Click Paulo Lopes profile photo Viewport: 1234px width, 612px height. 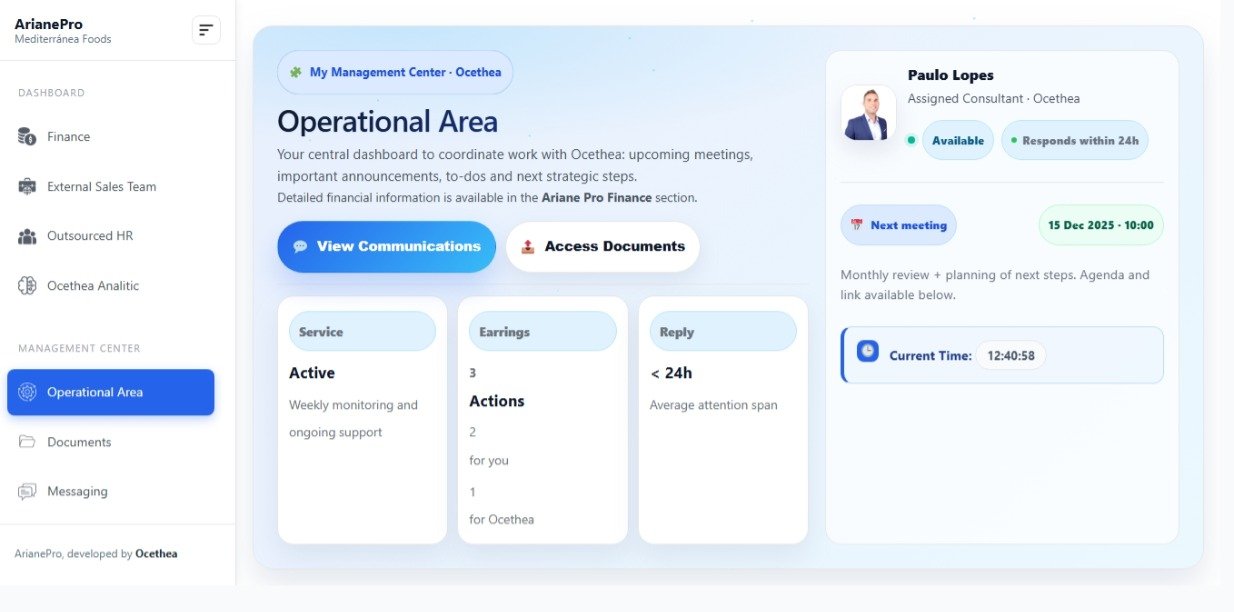(x=868, y=113)
